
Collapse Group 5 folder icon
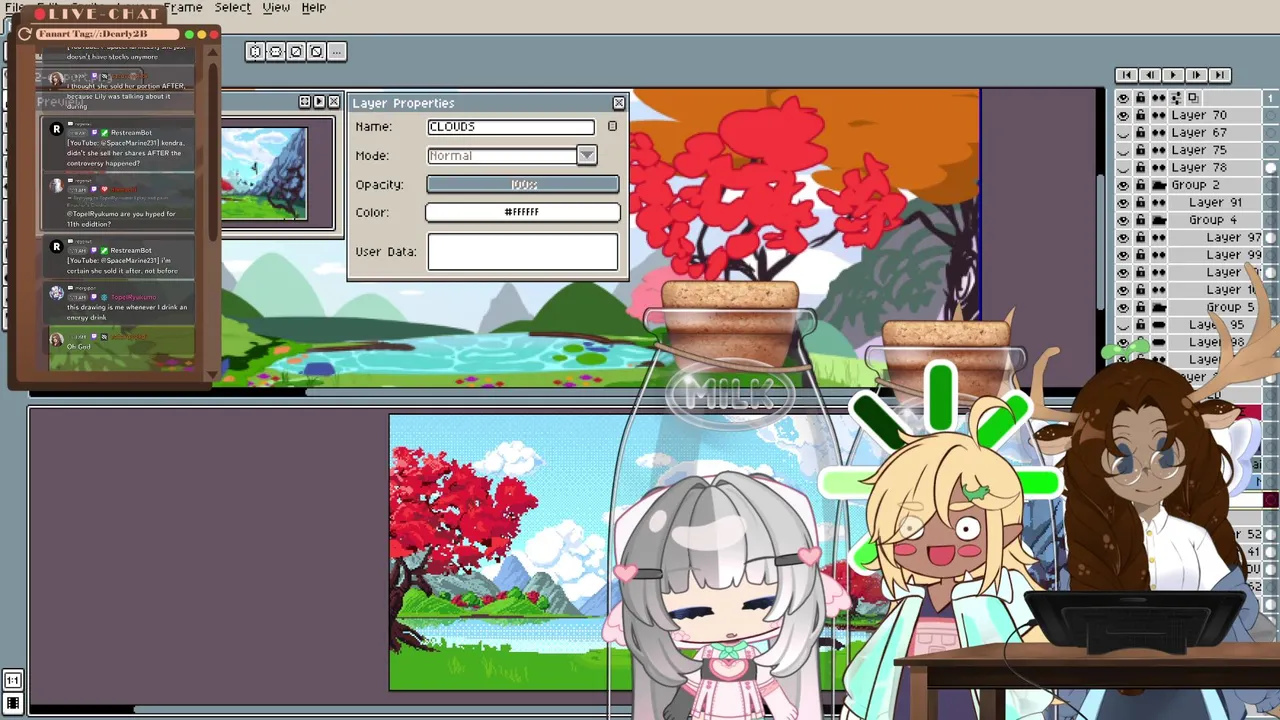(x=1159, y=307)
